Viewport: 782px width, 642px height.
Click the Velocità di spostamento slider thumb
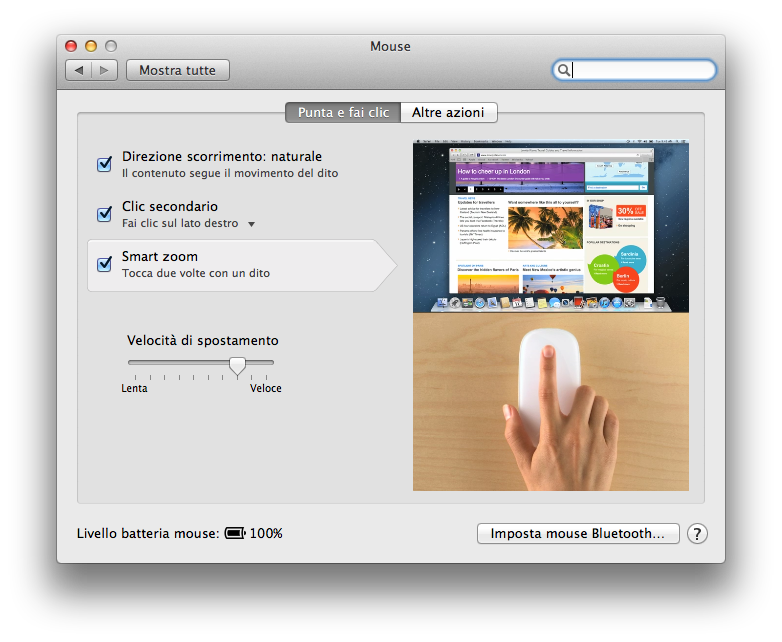pos(237,366)
